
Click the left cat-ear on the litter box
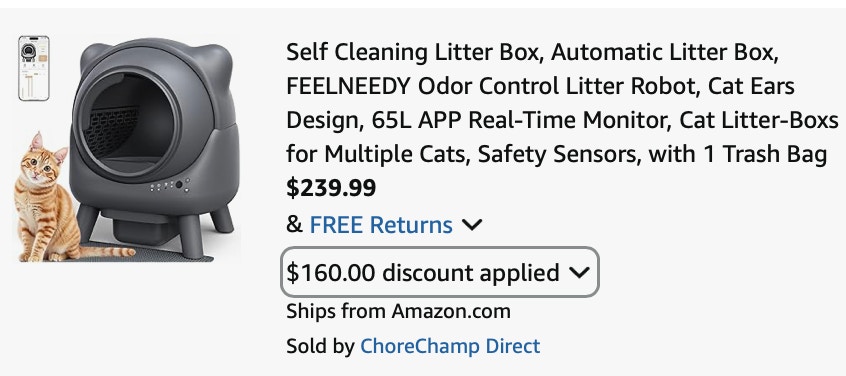click(93, 57)
